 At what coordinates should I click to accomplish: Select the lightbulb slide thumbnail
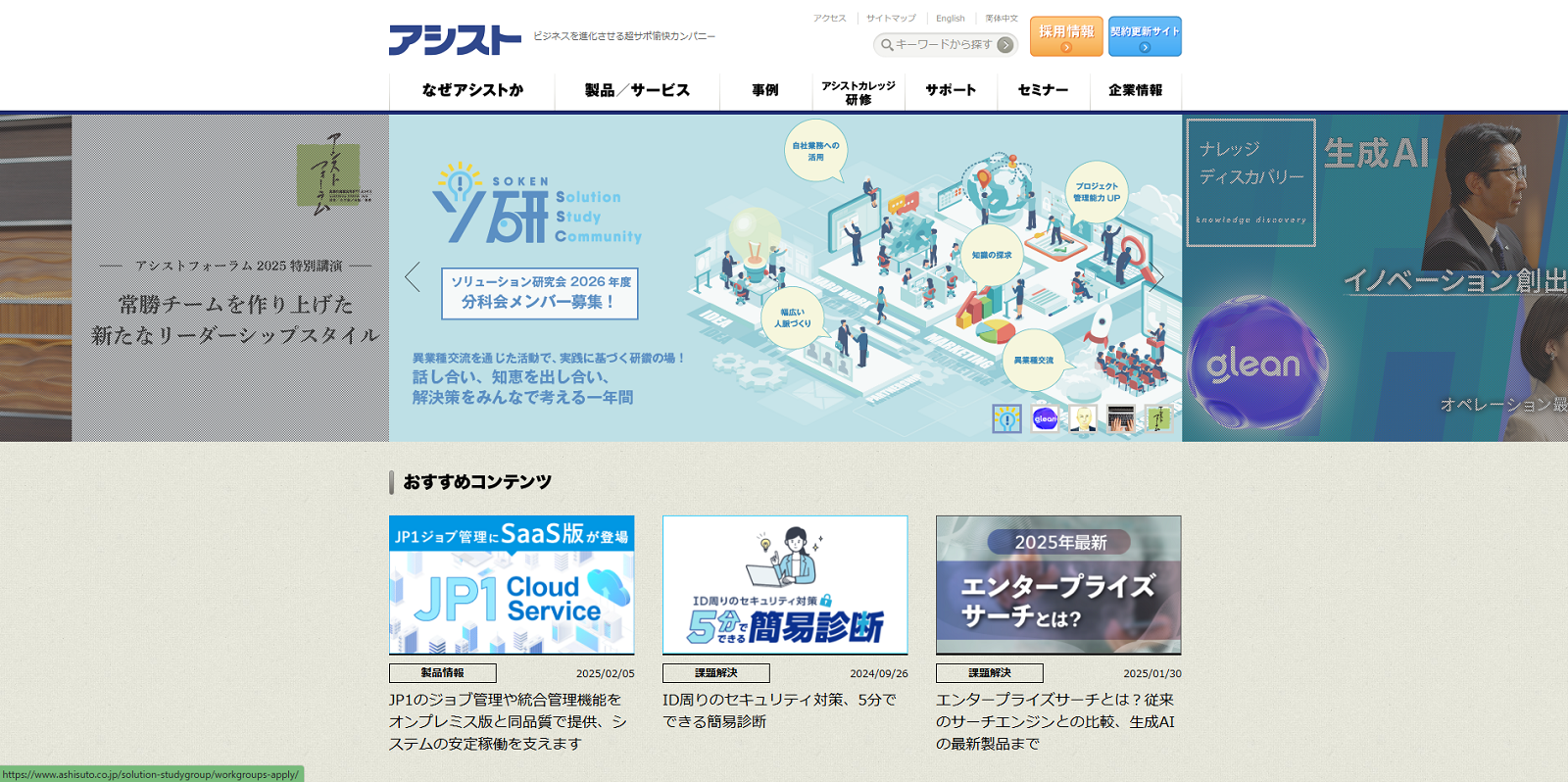click(x=1006, y=418)
